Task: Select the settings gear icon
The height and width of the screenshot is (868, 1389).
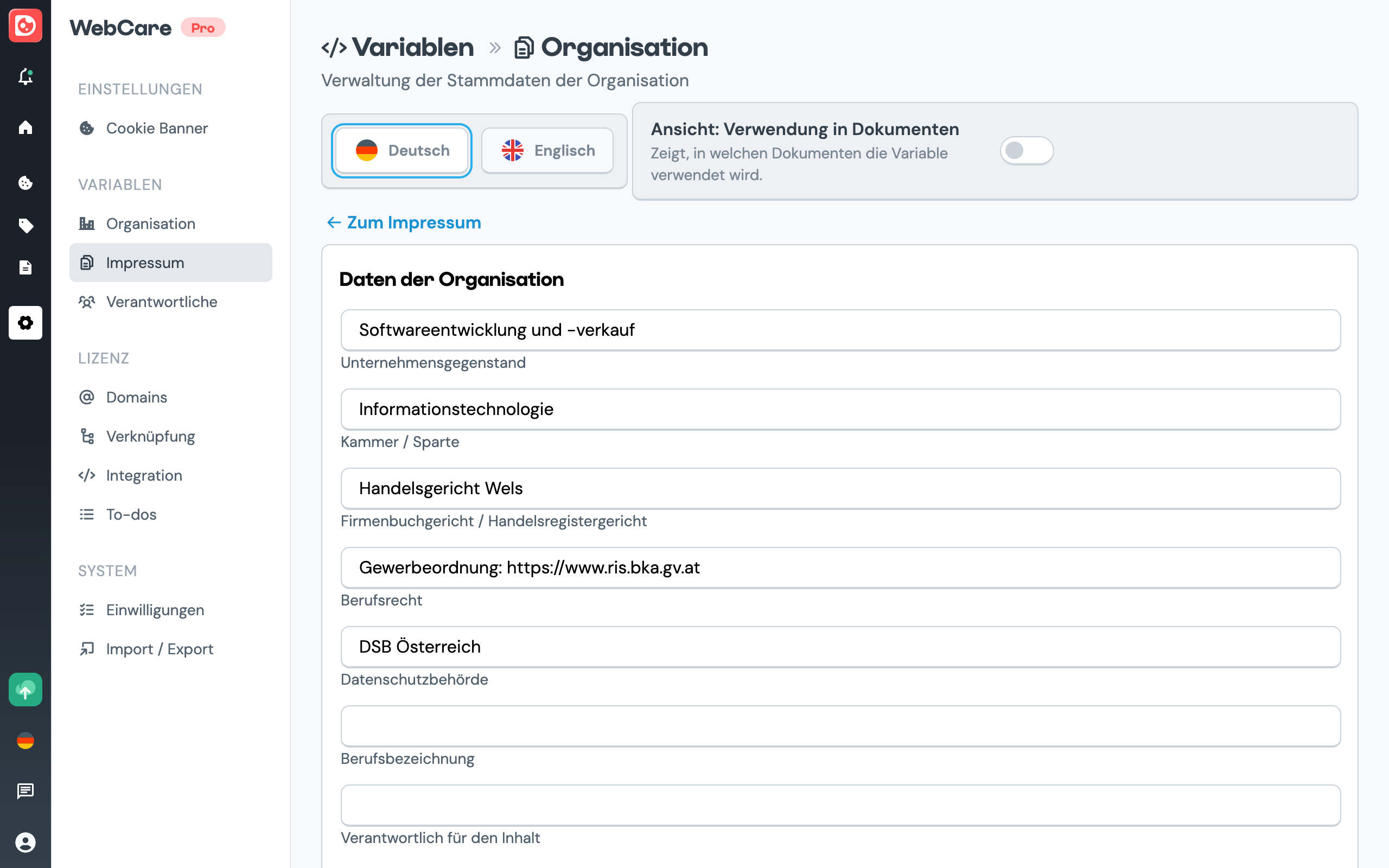Action: (26, 323)
